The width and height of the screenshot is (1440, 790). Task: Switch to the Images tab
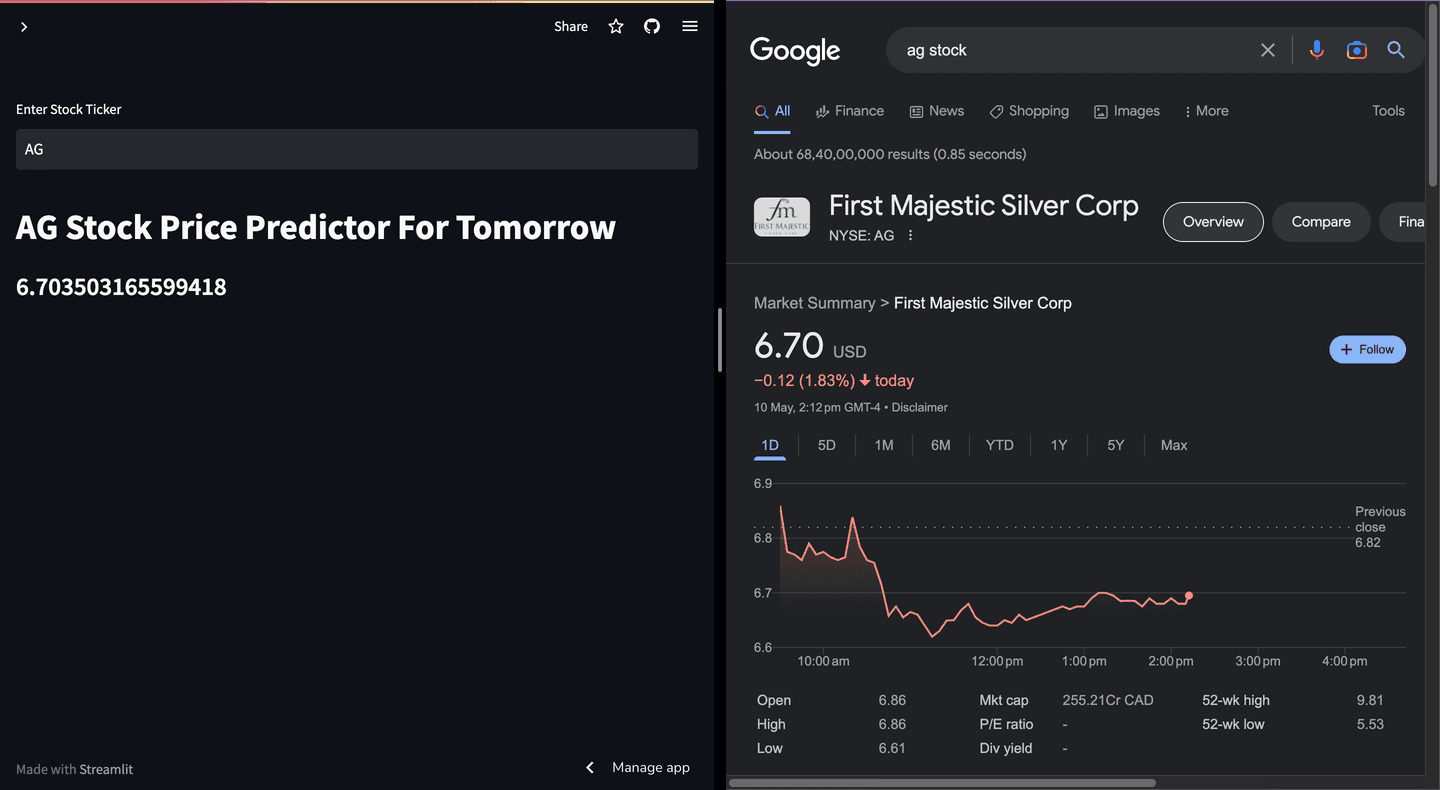point(1127,111)
